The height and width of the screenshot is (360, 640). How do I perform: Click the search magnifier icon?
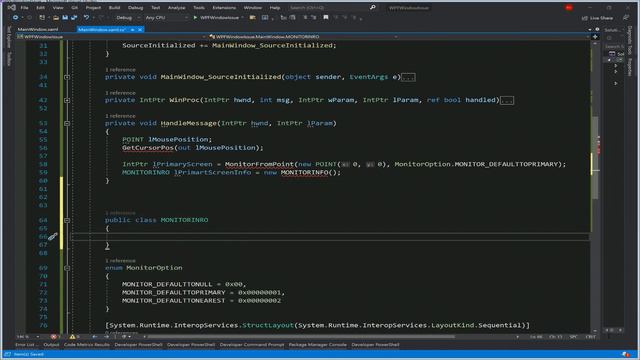click(373, 7)
